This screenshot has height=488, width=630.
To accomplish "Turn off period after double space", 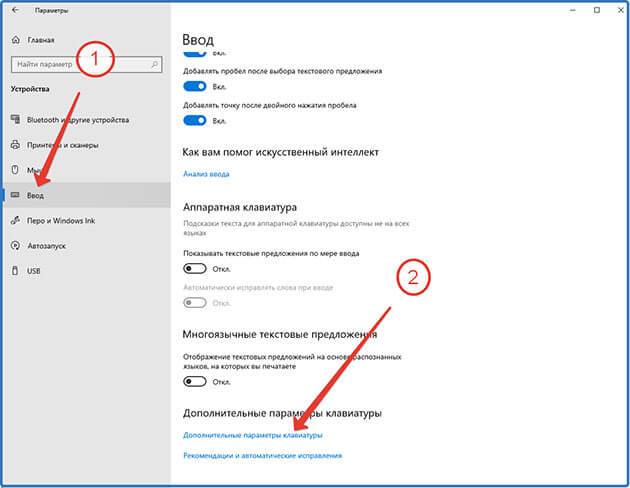I will point(195,120).
